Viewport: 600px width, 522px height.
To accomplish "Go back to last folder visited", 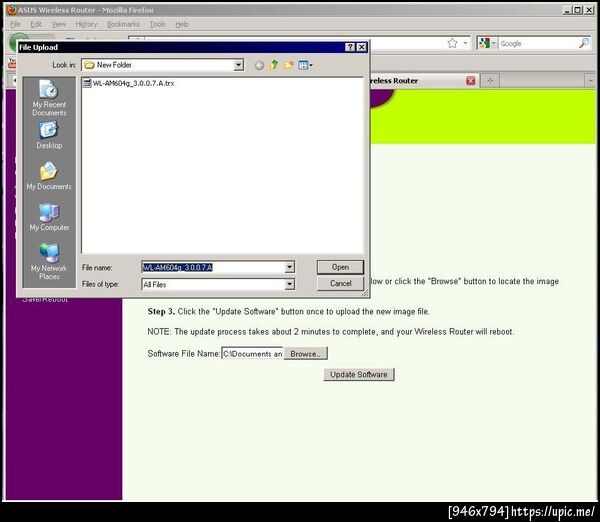I will coord(259,65).
